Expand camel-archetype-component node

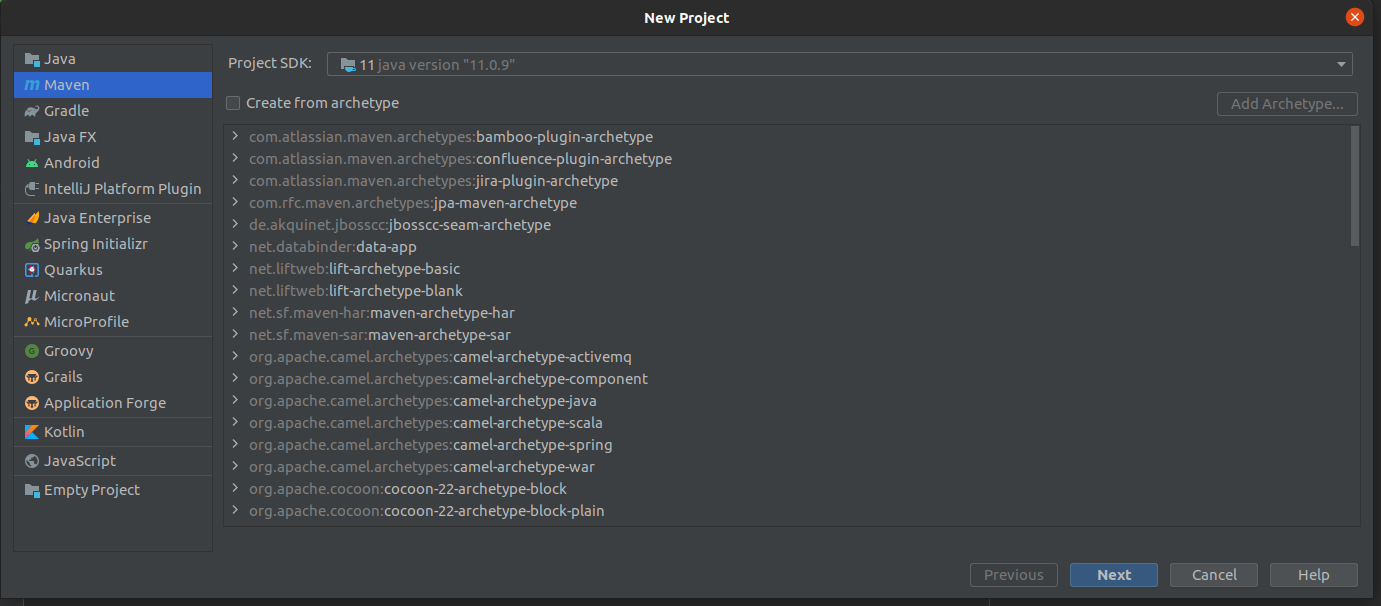[235, 379]
